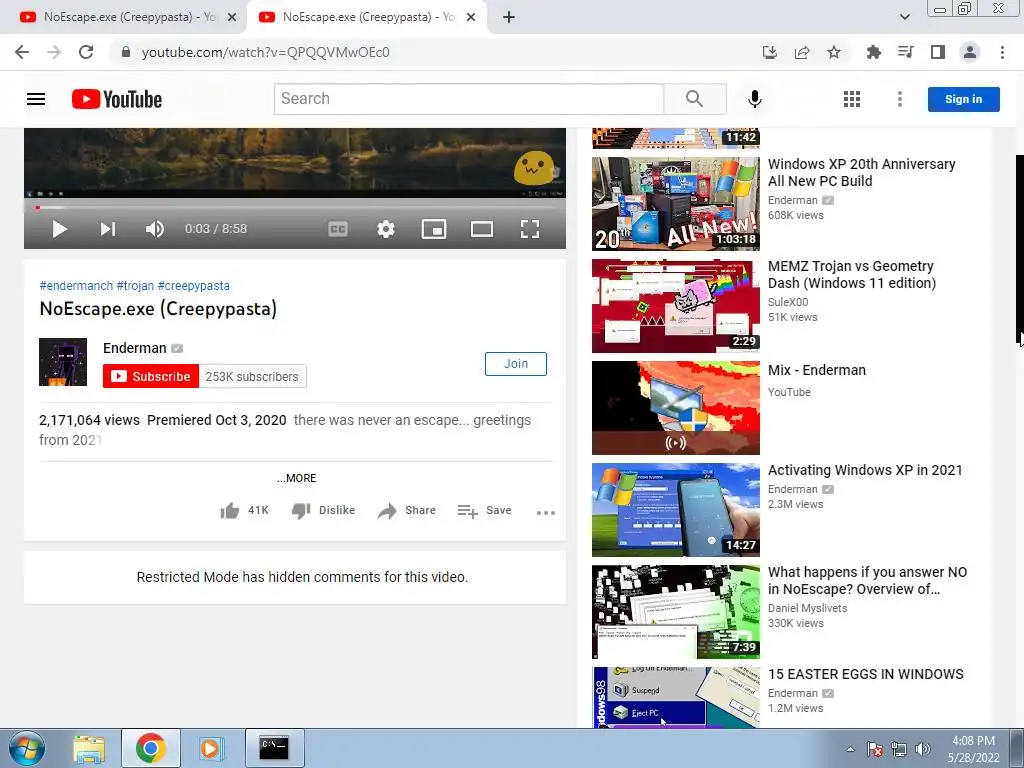Start voice search with microphone
The image size is (1024, 768).
pyautogui.click(x=754, y=99)
